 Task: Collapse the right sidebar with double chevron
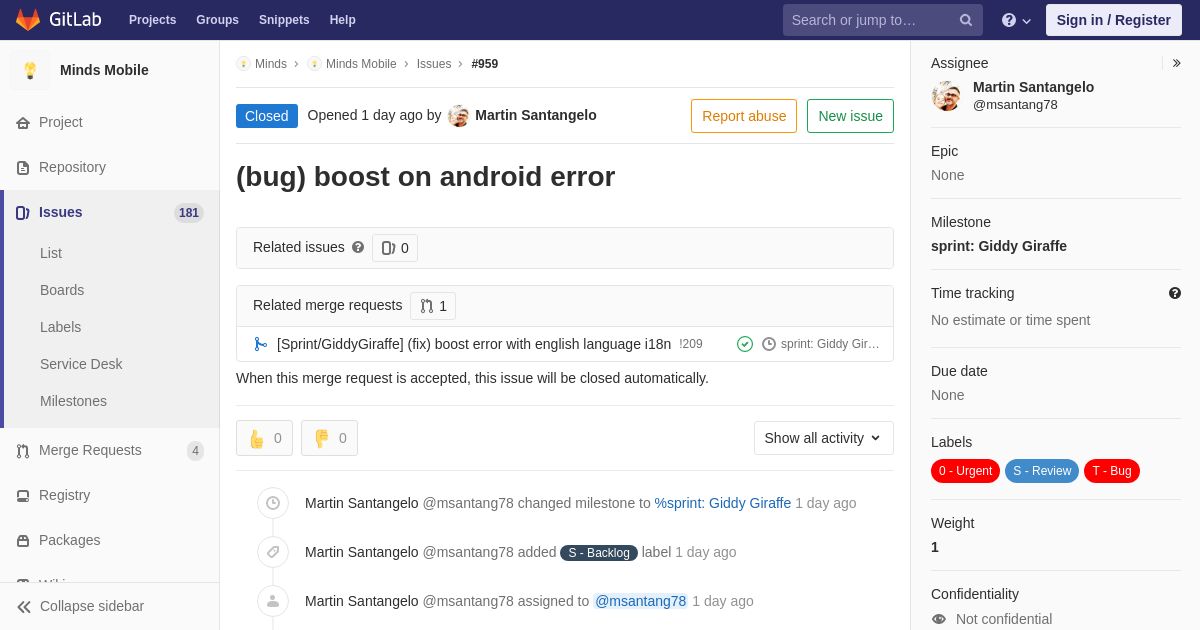click(1176, 63)
